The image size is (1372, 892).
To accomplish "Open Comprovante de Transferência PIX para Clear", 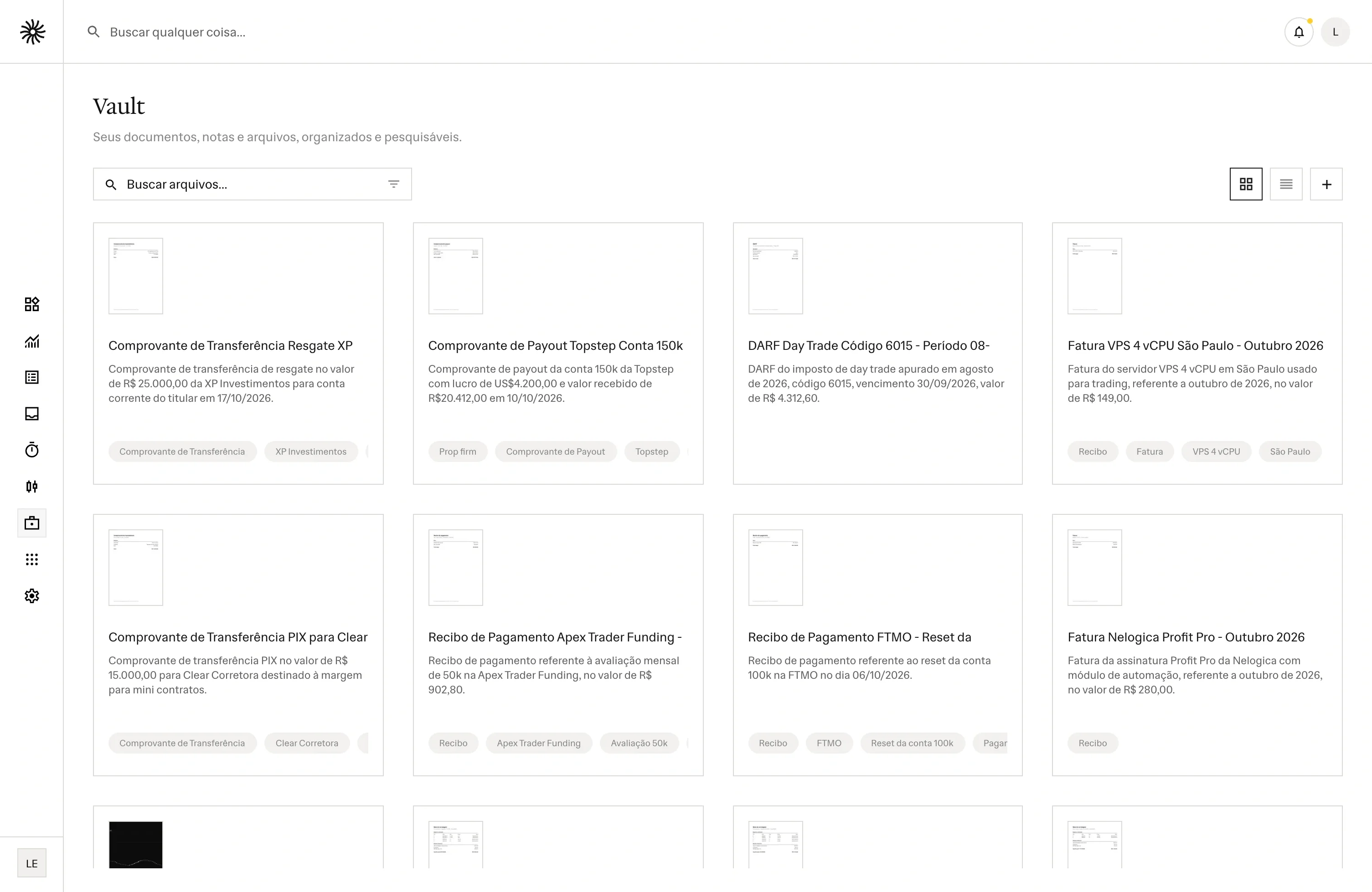I will [x=237, y=637].
